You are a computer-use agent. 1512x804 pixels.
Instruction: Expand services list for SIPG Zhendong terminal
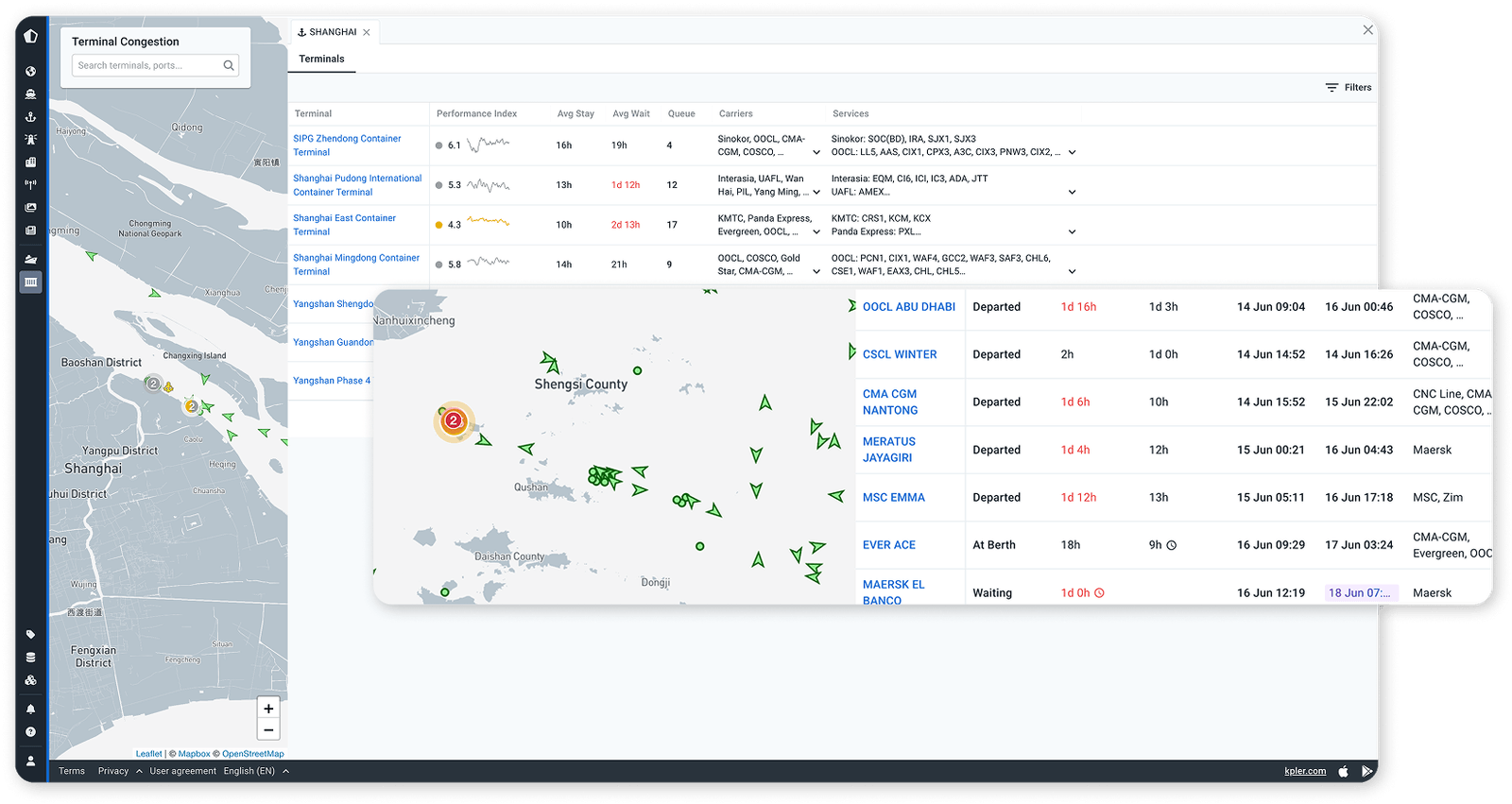pyautogui.click(x=1072, y=152)
